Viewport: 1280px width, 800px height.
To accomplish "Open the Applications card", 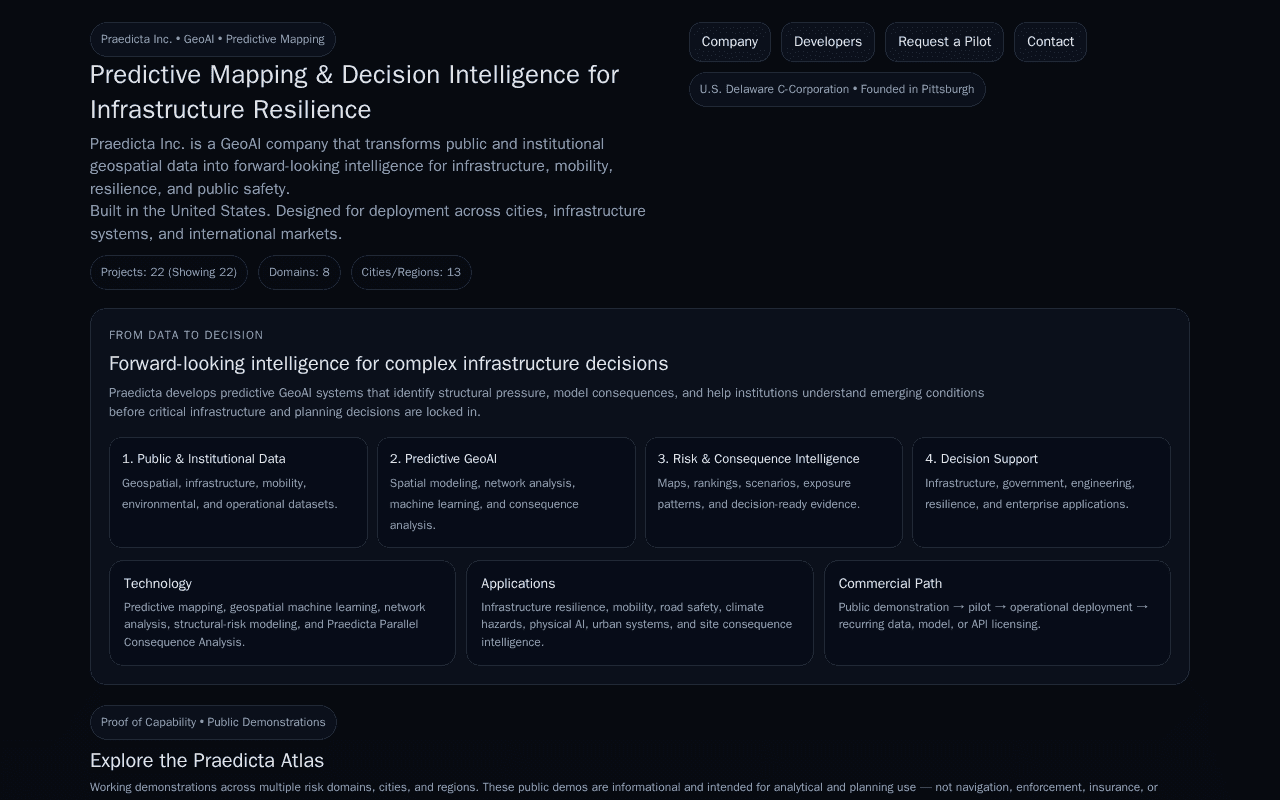I will pos(640,613).
